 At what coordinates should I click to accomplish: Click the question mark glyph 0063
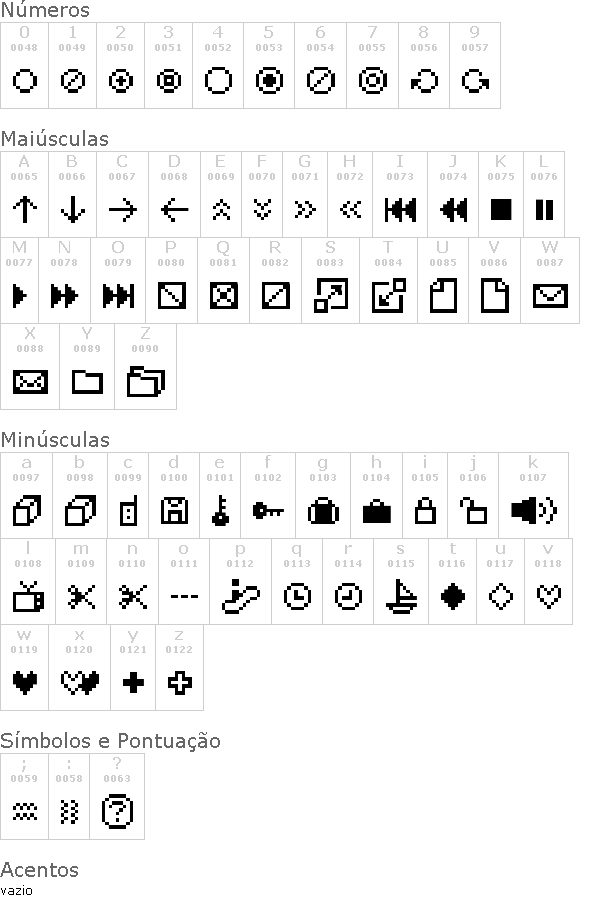click(x=117, y=811)
